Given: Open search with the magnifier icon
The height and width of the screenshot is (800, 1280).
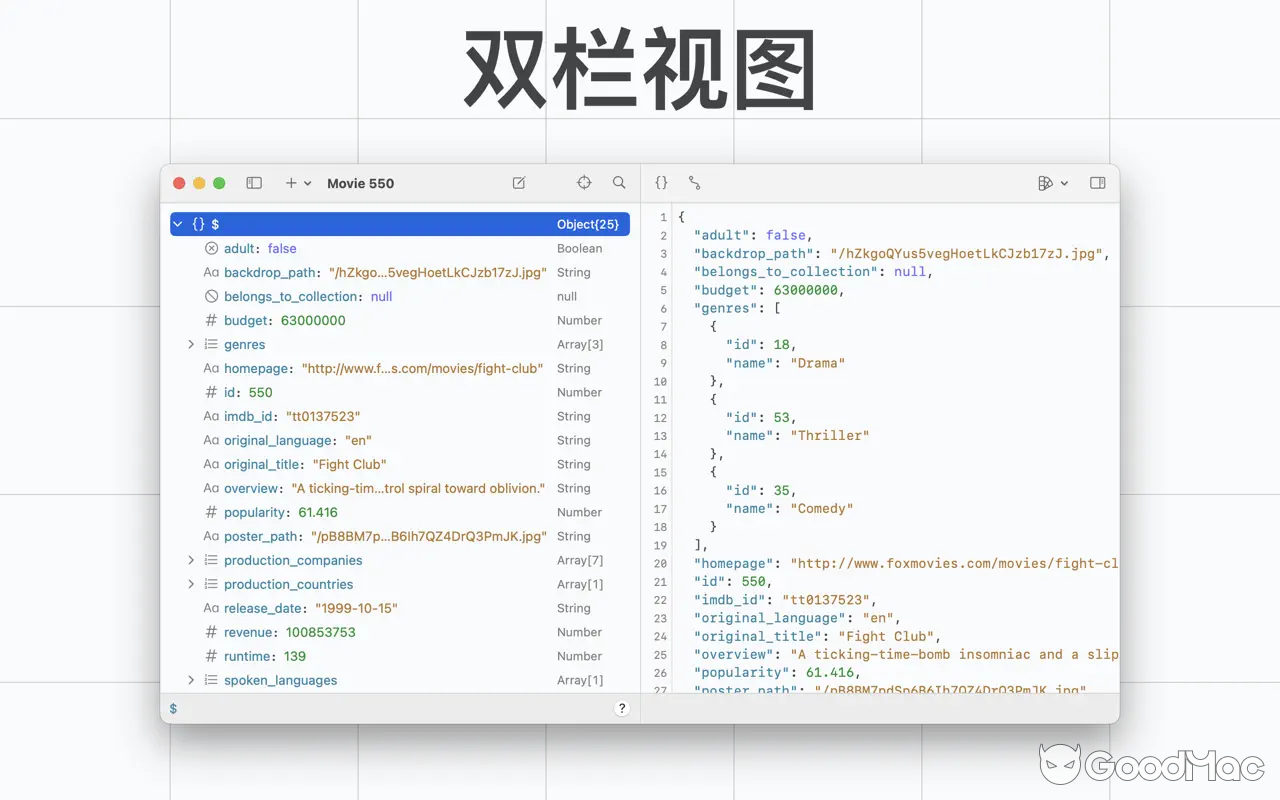Looking at the screenshot, I should coord(619,183).
